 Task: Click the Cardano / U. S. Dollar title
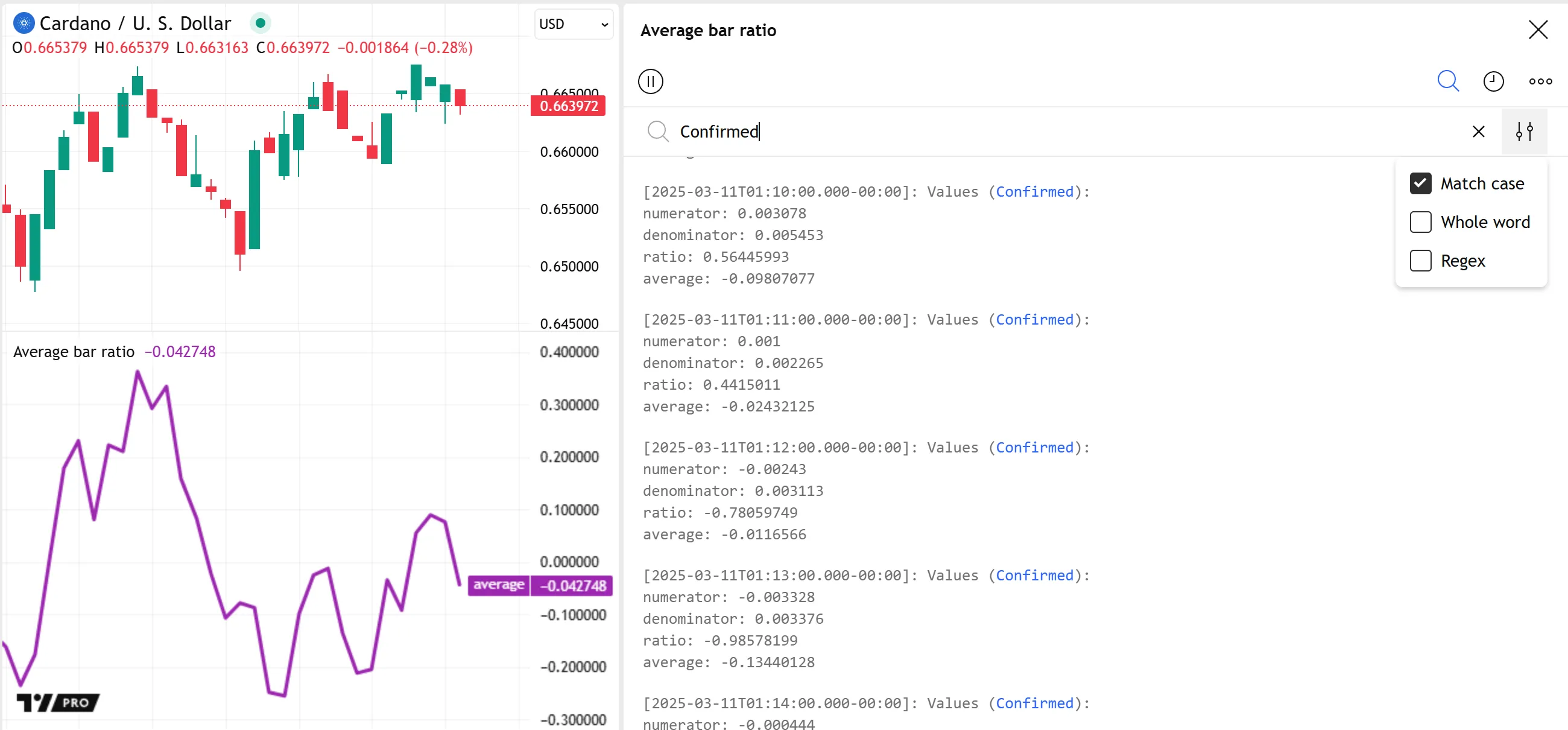(135, 23)
